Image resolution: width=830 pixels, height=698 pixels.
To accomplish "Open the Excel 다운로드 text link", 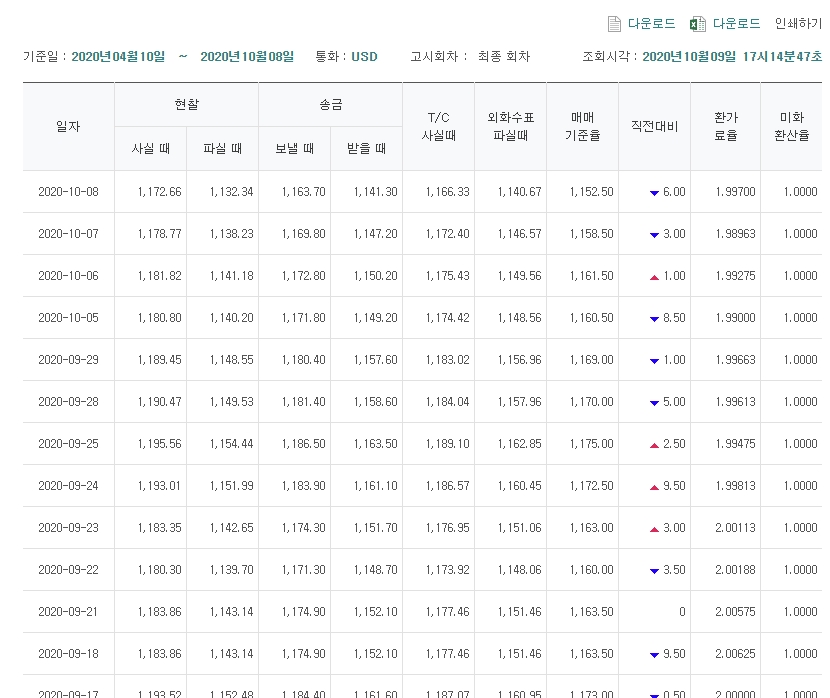I will 736,23.
